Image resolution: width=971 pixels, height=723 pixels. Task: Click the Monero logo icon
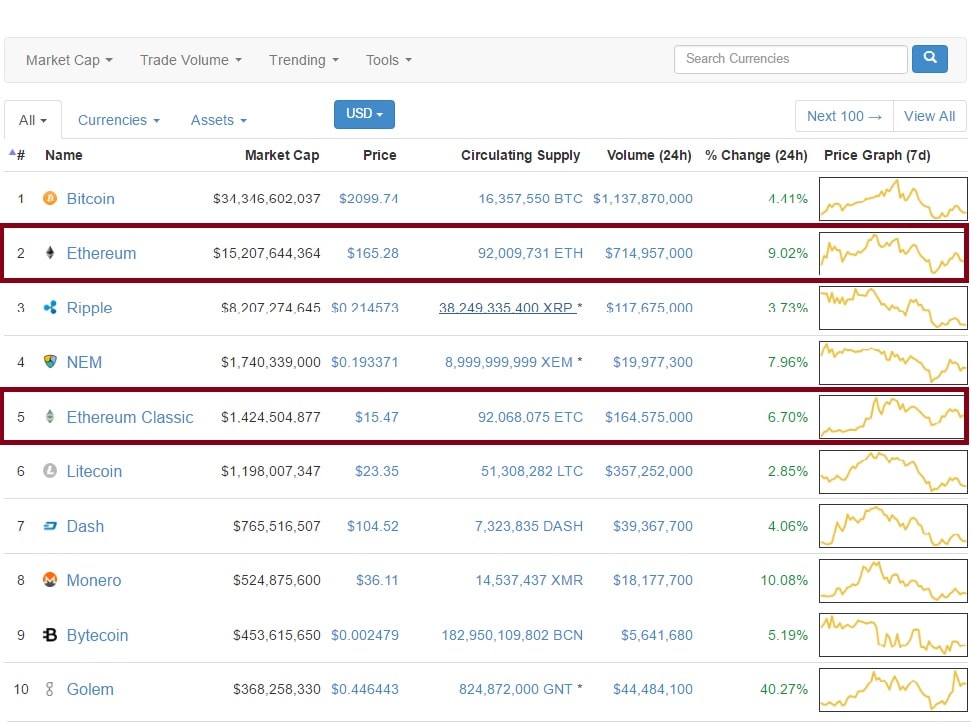[50, 580]
